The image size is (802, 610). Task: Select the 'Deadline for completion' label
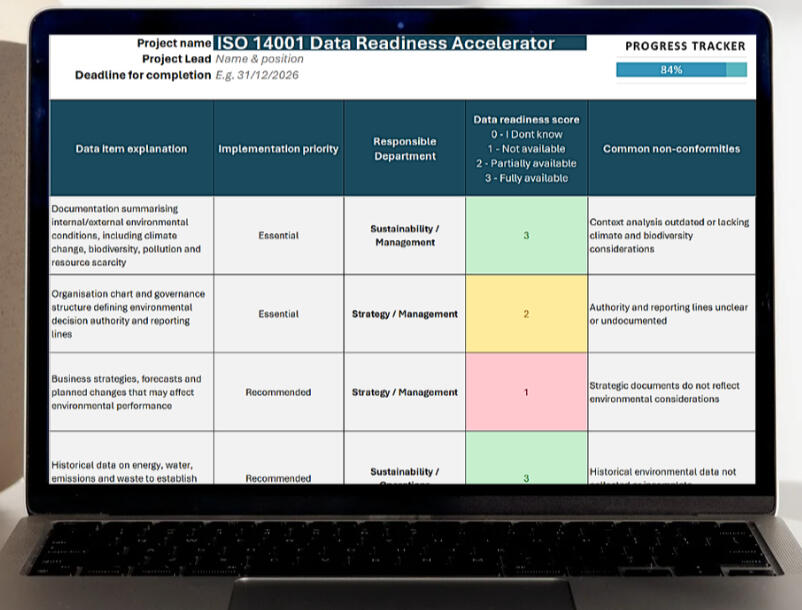tap(143, 75)
